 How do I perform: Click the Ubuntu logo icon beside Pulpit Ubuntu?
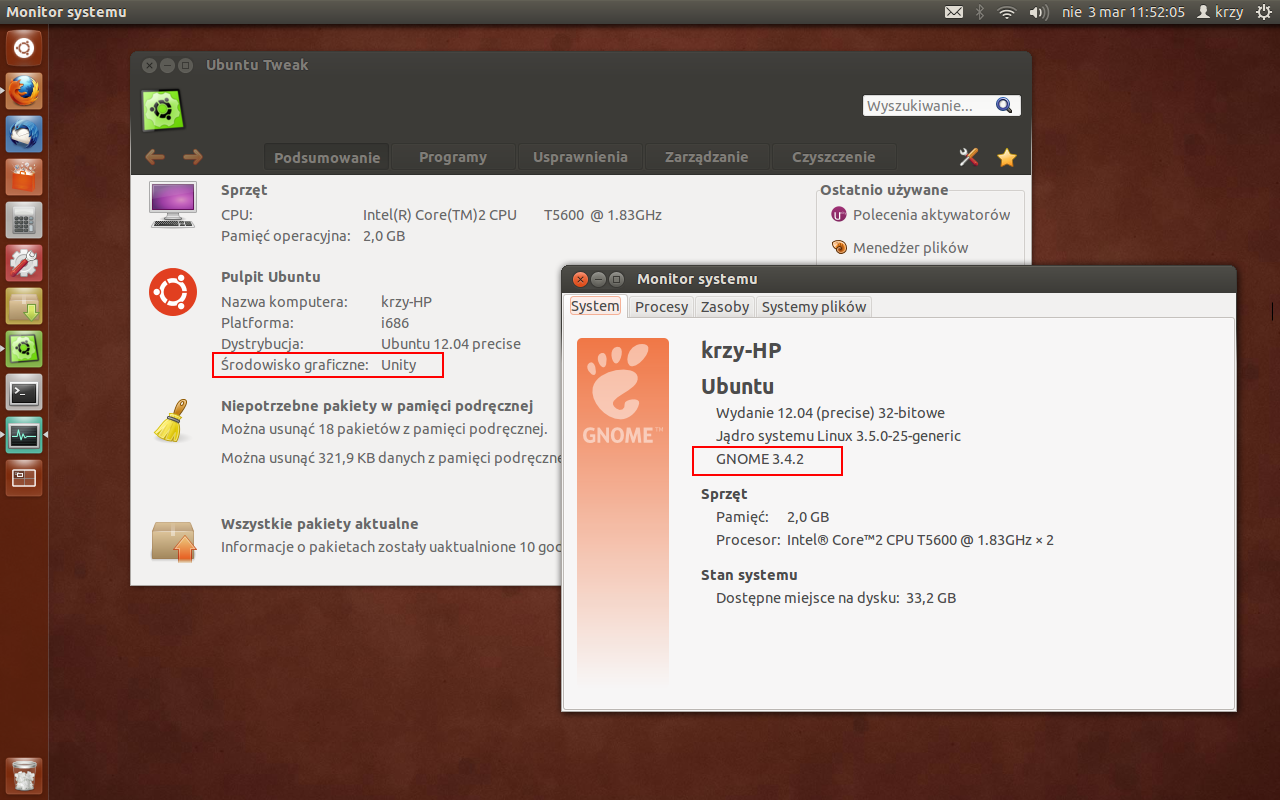[173, 292]
